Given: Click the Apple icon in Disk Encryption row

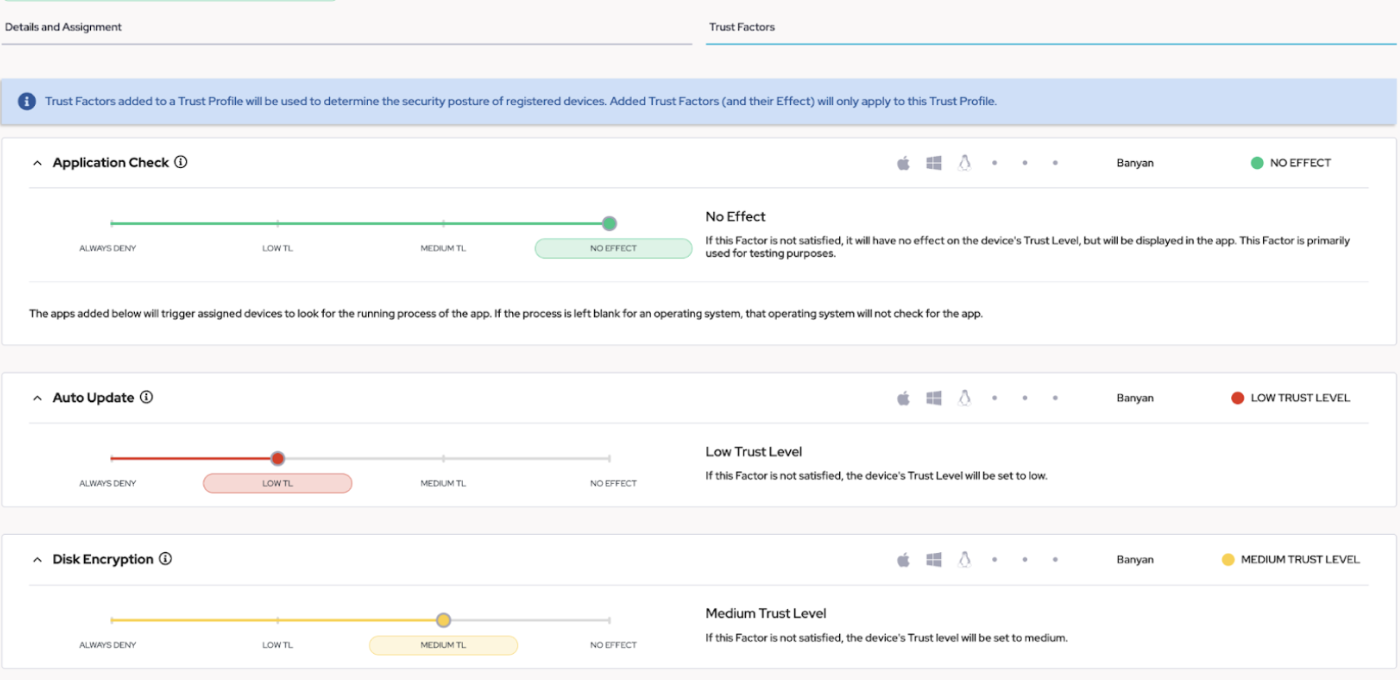Looking at the screenshot, I should (903, 560).
